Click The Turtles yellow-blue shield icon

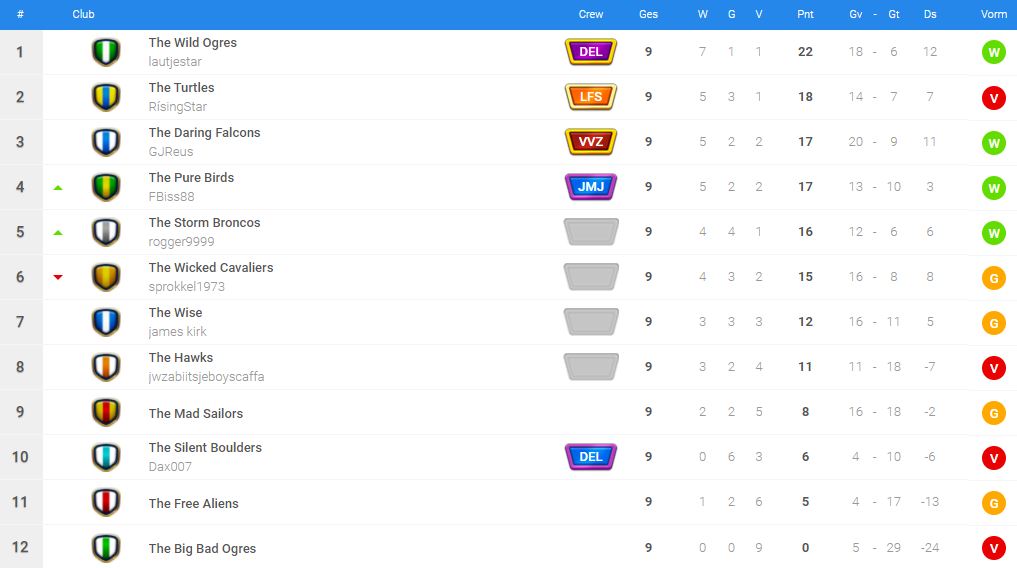tap(106, 97)
